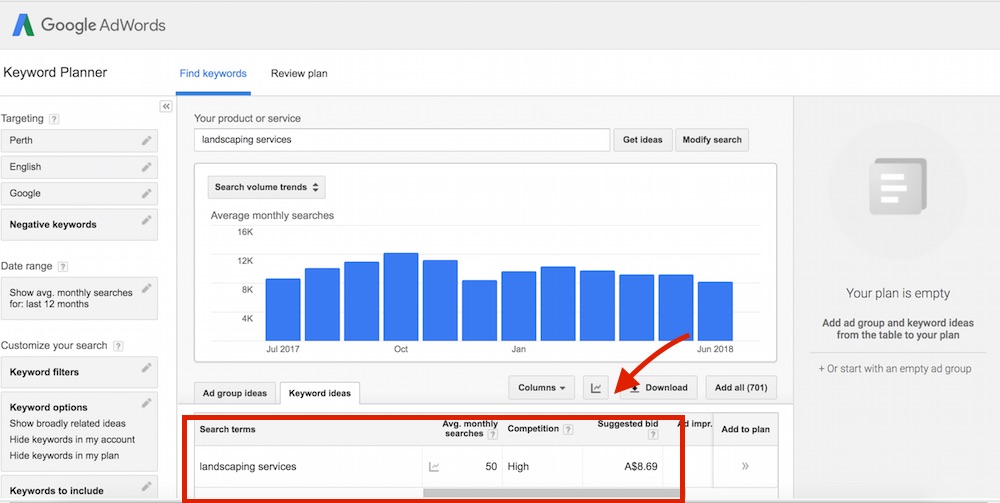The image size is (1000, 503).
Task: Switch to Review plan tab
Action: click(299, 73)
